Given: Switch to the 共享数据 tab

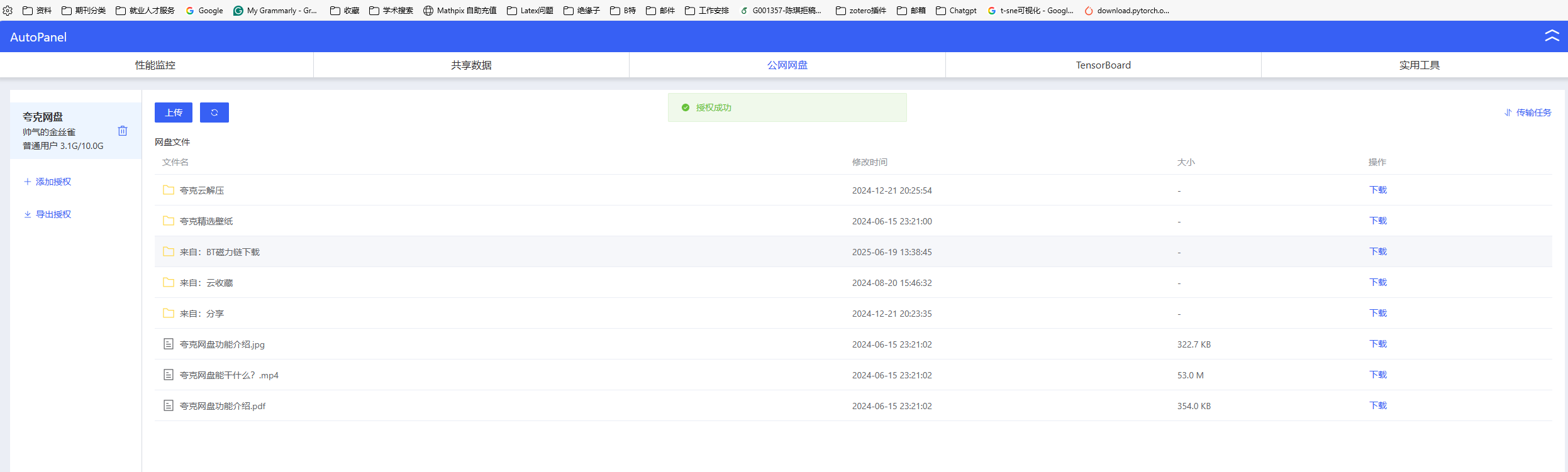Looking at the screenshot, I should [x=471, y=65].
